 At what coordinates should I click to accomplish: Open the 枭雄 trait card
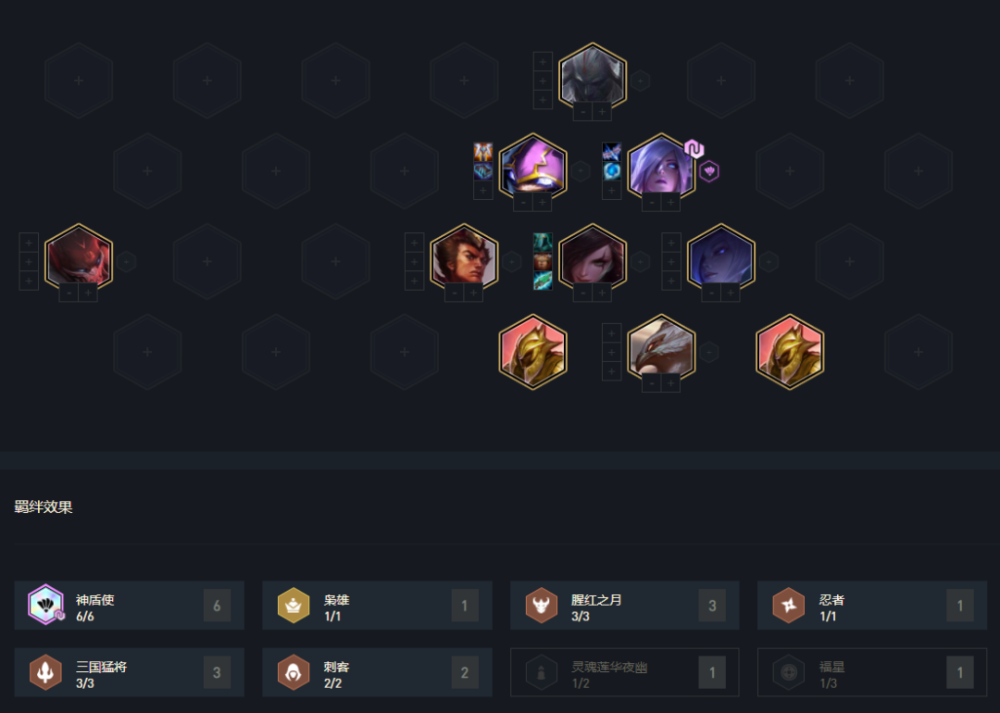coord(377,605)
